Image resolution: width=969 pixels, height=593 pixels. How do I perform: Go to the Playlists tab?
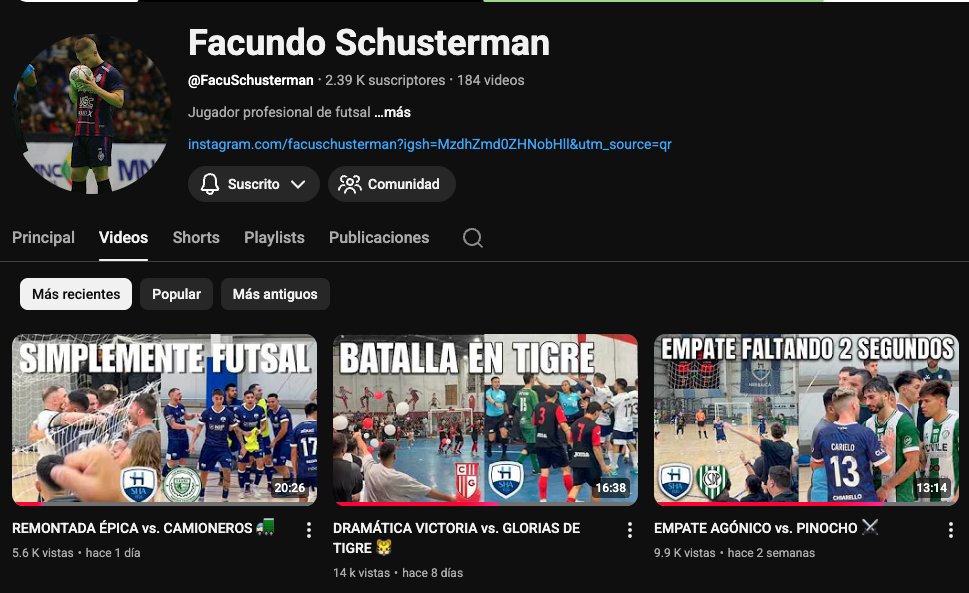pos(274,238)
